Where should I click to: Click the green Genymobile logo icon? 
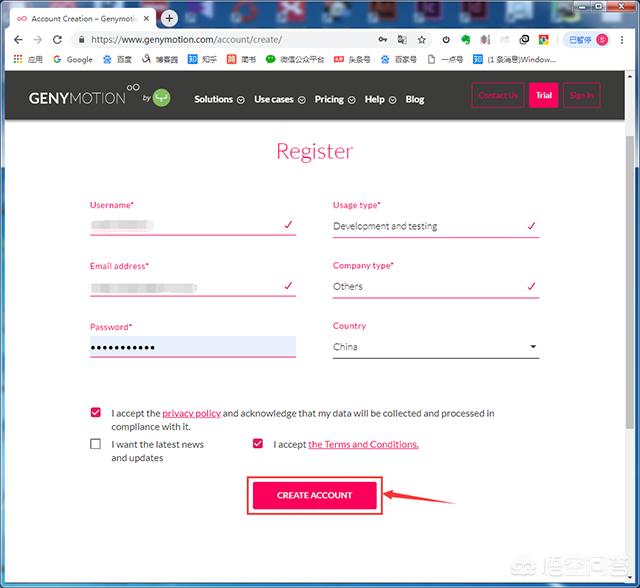pyautogui.click(x=161, y=98)
